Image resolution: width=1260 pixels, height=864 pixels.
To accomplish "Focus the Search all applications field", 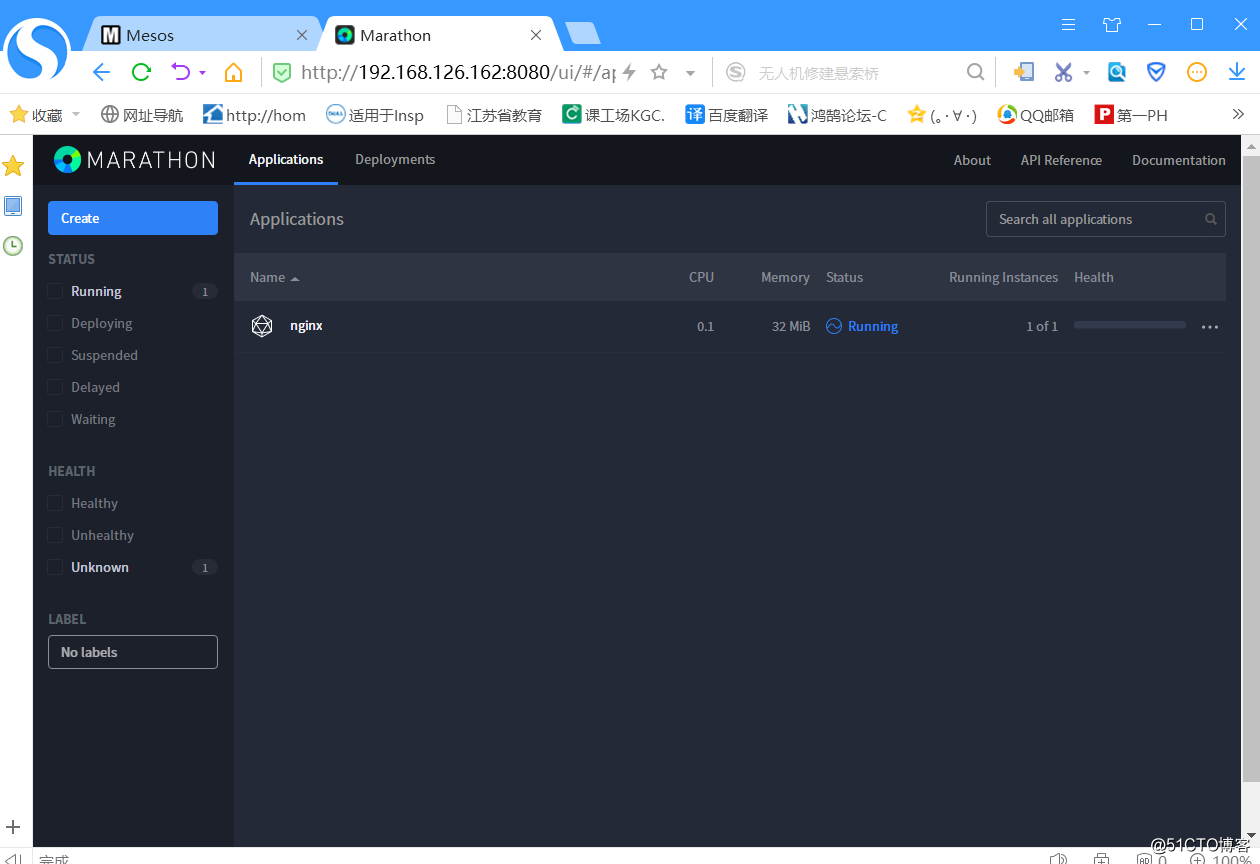I will pos(1106,219).
